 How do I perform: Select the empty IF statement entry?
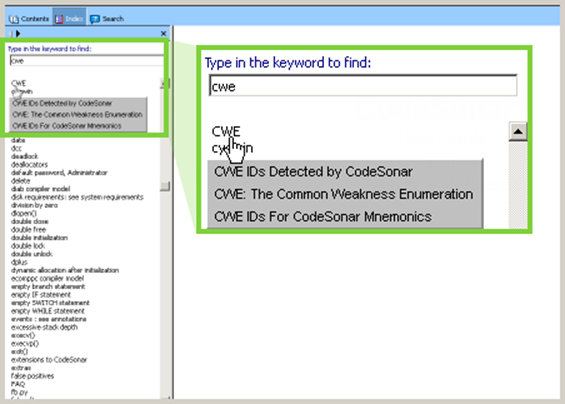41,295
